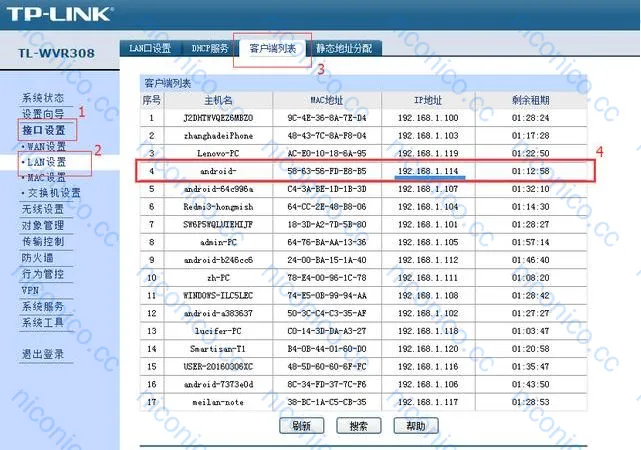Click the 帮助 help button
Screen dimensions: 641x450
click(x=416, y=426)
